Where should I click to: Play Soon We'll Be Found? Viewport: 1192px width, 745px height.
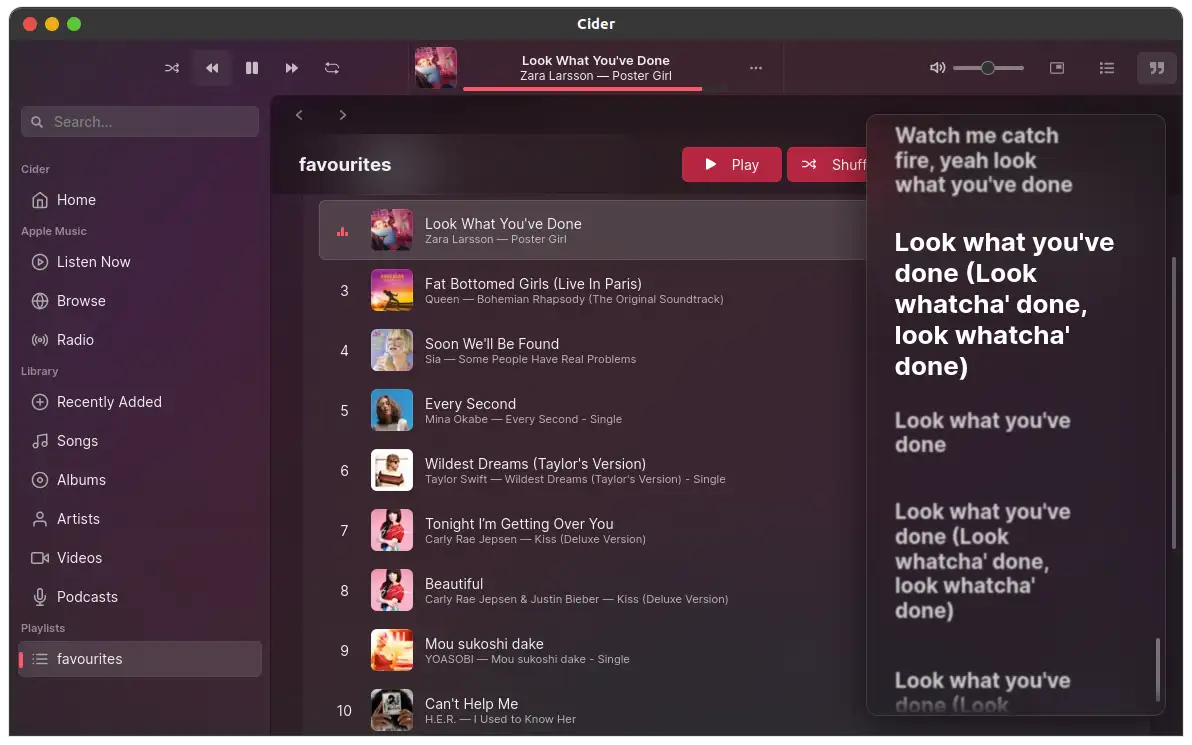(592, 350)
